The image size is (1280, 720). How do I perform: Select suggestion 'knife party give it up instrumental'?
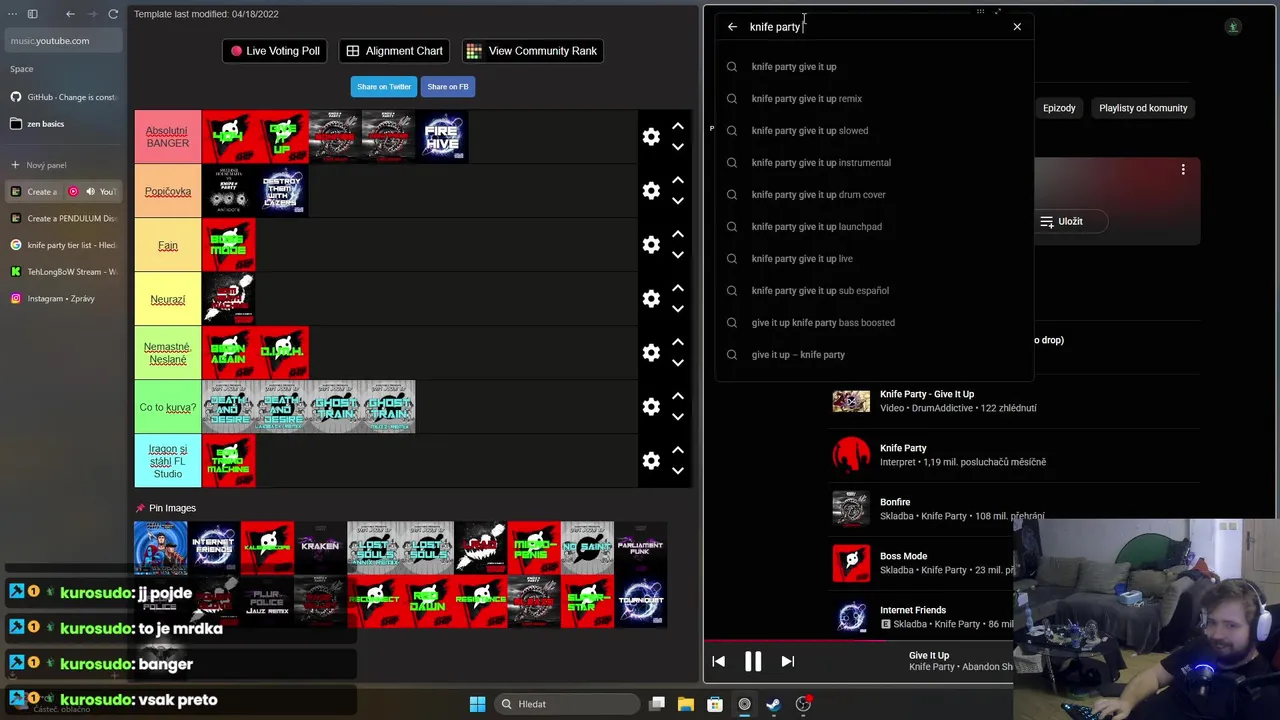[x=874, y=163]
